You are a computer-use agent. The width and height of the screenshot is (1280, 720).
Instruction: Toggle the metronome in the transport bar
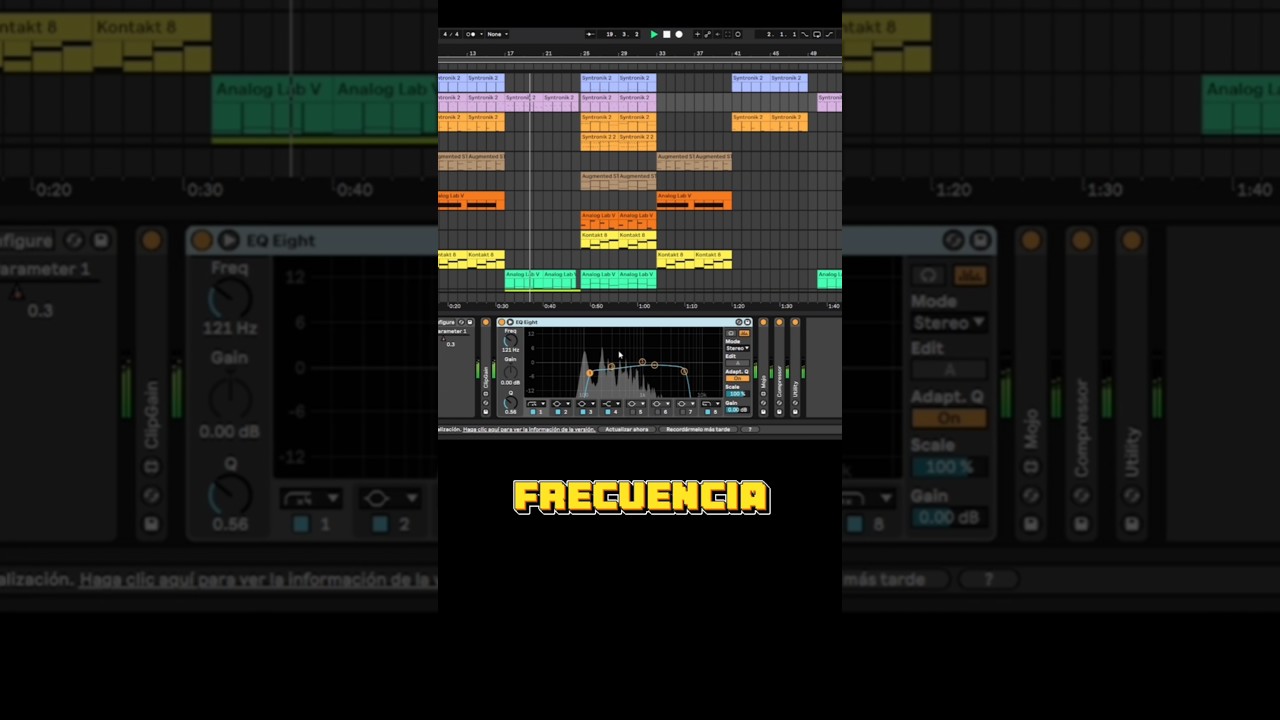[x=470, y=34]
